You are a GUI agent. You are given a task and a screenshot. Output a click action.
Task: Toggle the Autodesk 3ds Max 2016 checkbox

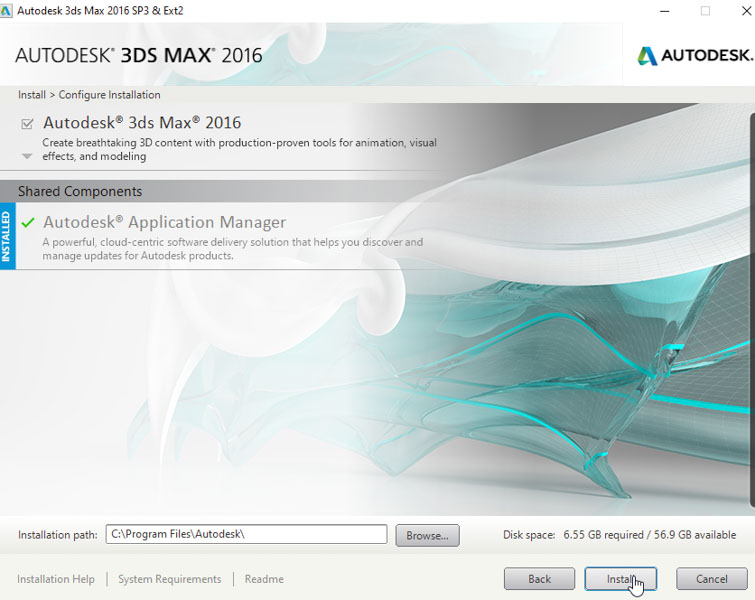tap(27, 124)
